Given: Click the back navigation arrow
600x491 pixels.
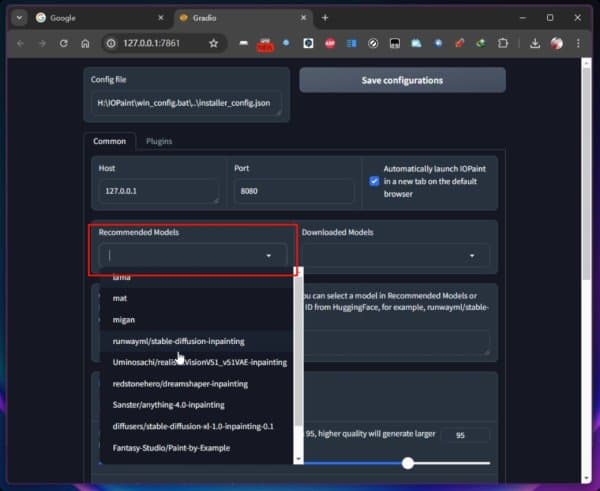Looking at the screenshot, I should [20, 43].
